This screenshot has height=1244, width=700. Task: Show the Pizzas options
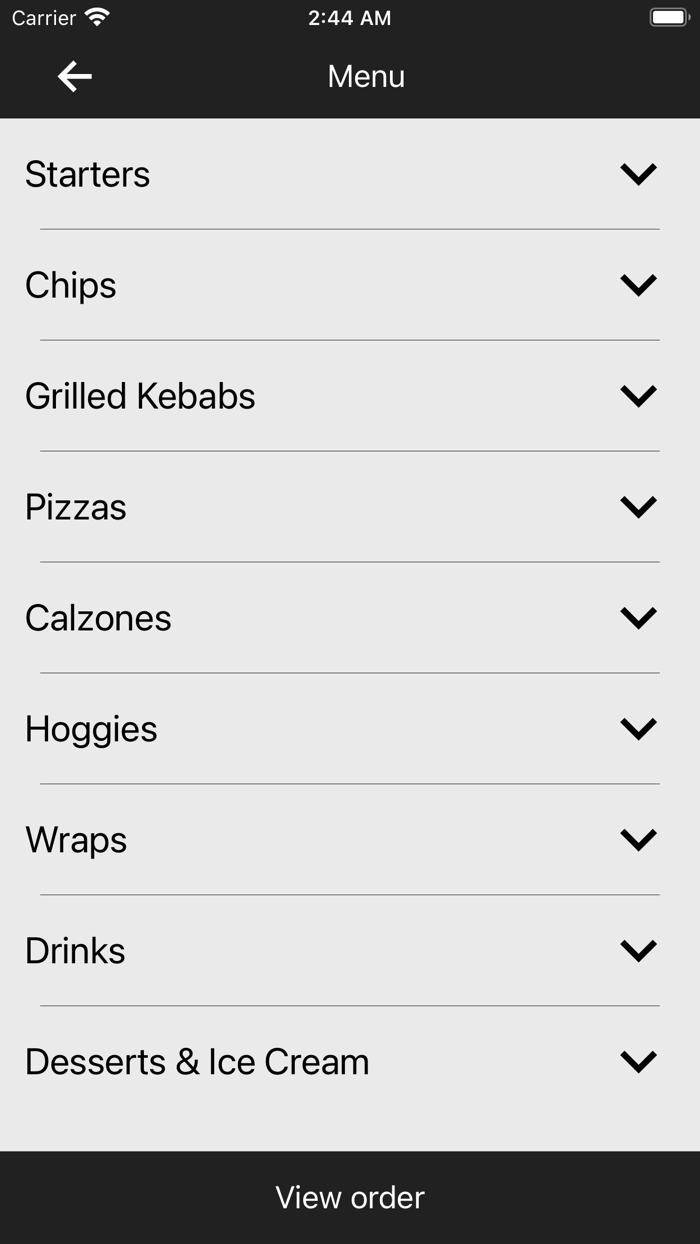point(638,506)
